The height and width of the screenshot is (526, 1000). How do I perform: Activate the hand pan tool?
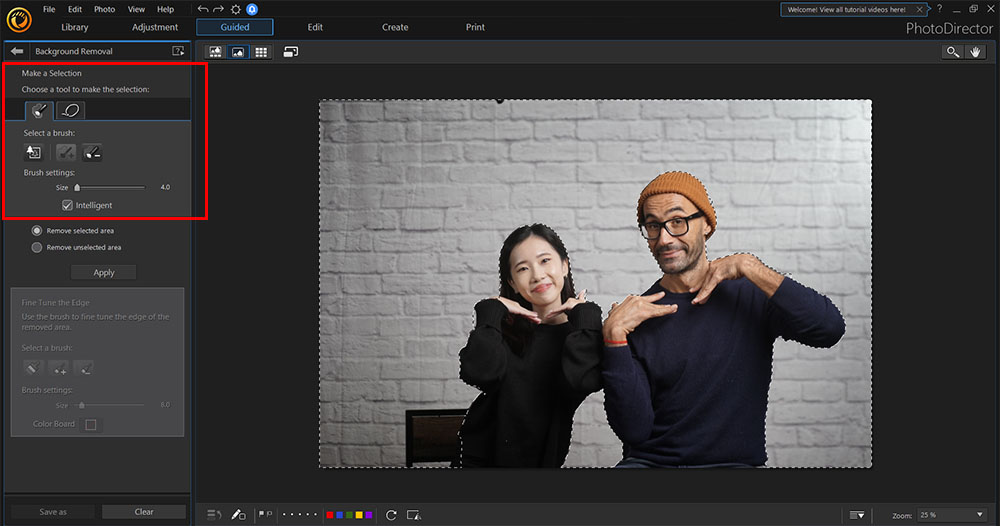975,52
